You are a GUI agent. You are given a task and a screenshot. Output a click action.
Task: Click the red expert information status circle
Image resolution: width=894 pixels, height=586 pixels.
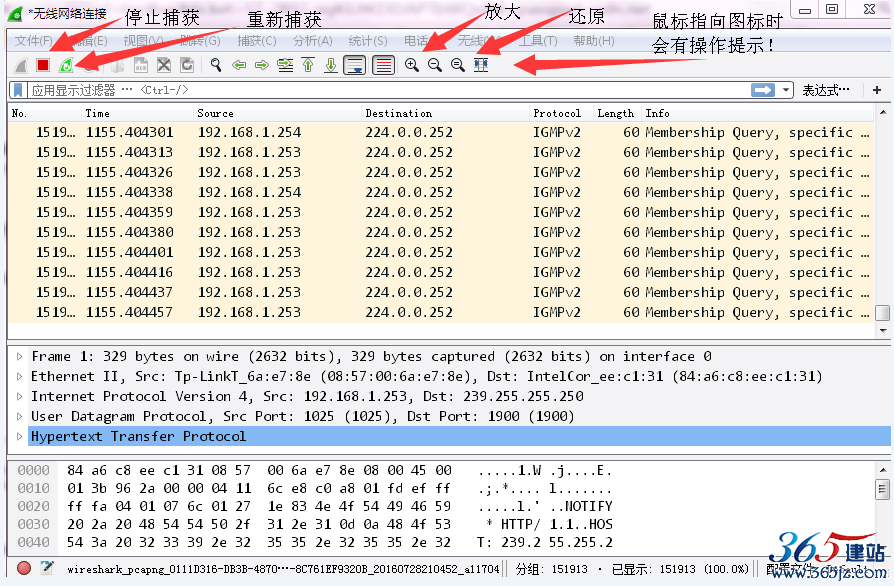click(x=24, y=568)
